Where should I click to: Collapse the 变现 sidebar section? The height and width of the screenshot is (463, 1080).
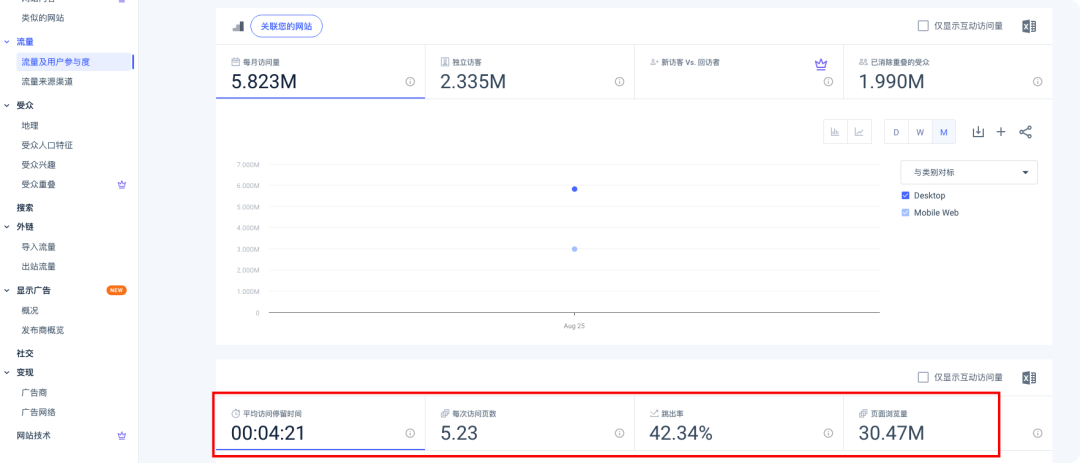pyautogui.click(x=7, y=373)
